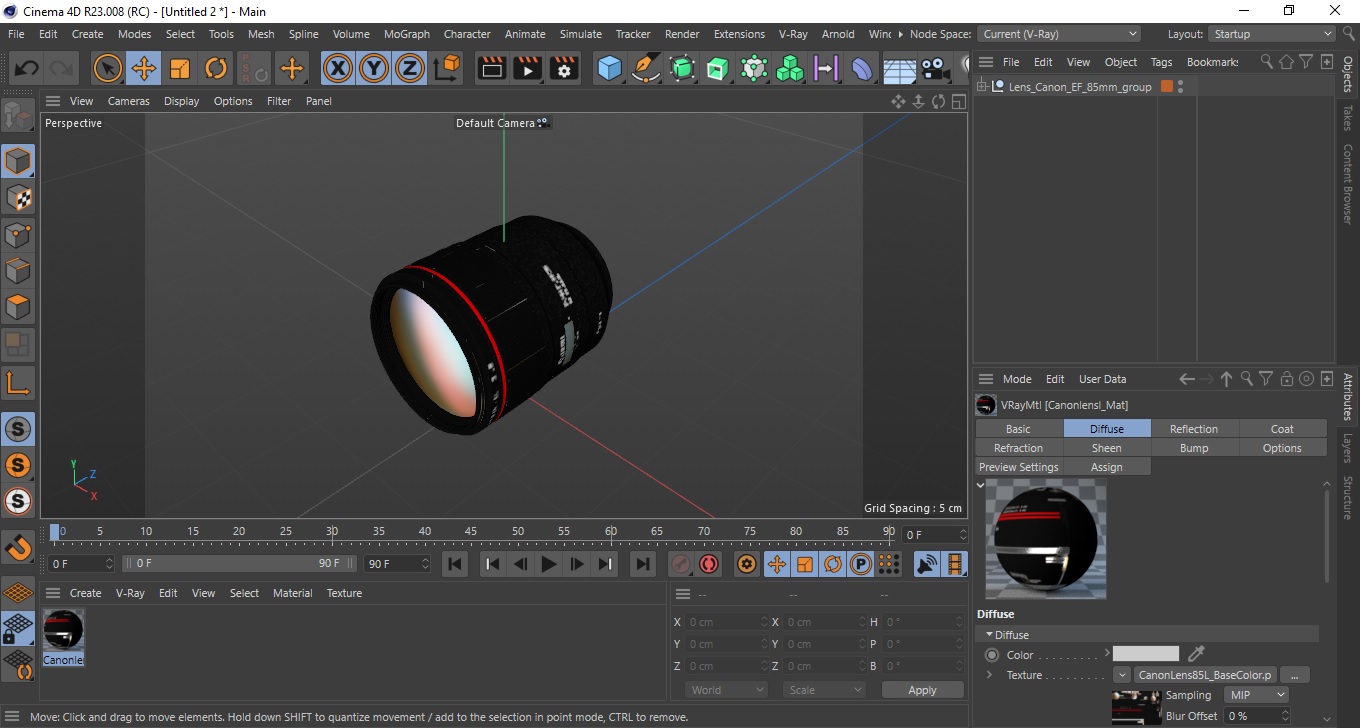Screen dimensions: 1360x728
Task: Open the Layout Startup dropdown
Action: [1271, 34]
